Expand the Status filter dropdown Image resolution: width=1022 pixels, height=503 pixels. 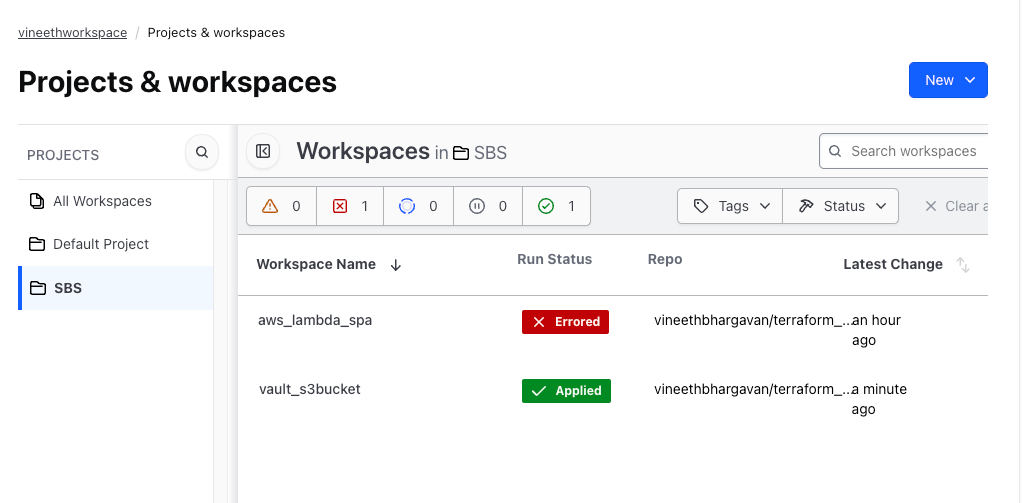841,206
